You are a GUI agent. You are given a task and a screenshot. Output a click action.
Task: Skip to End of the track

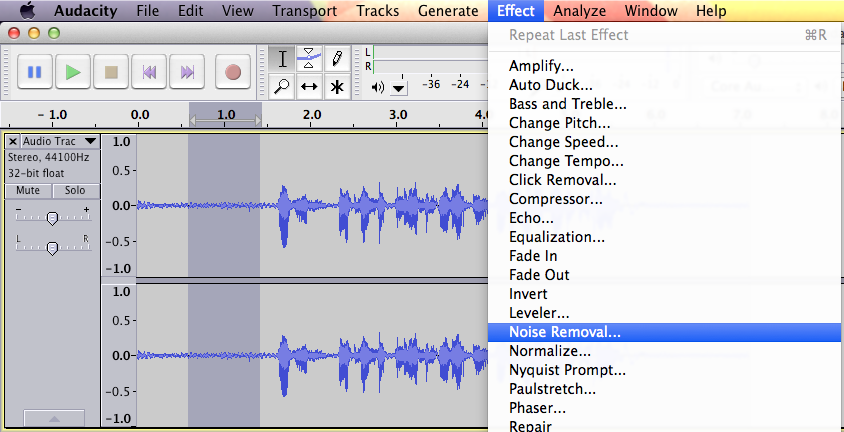point(187,72)
